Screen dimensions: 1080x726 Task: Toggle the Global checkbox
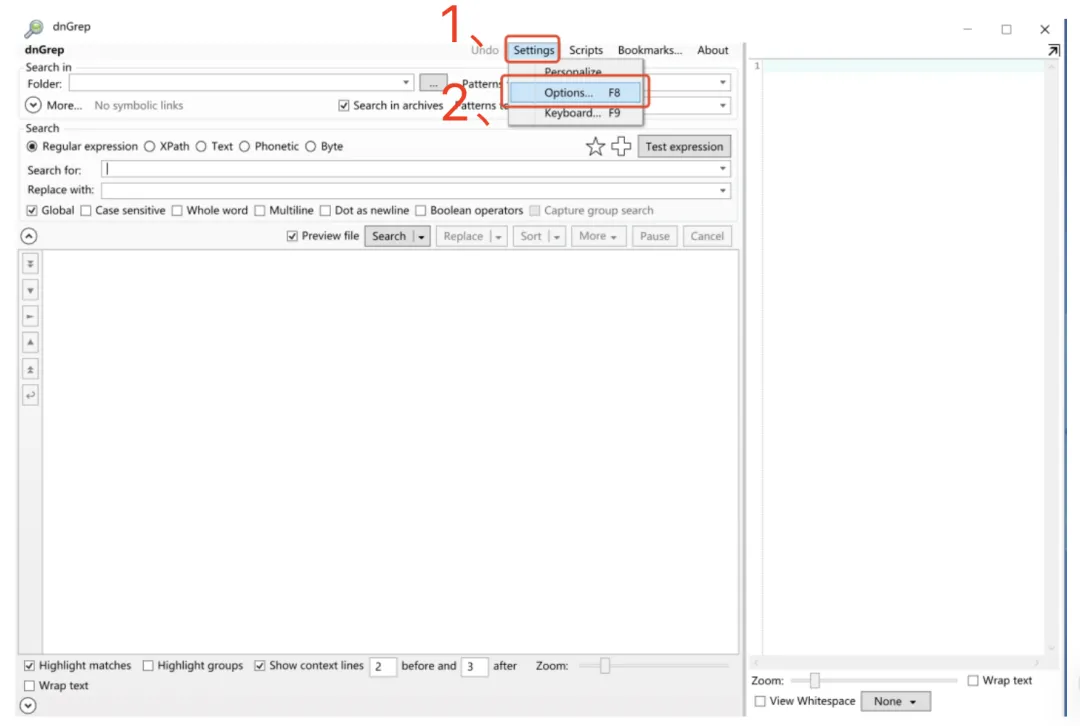point(32,211)
